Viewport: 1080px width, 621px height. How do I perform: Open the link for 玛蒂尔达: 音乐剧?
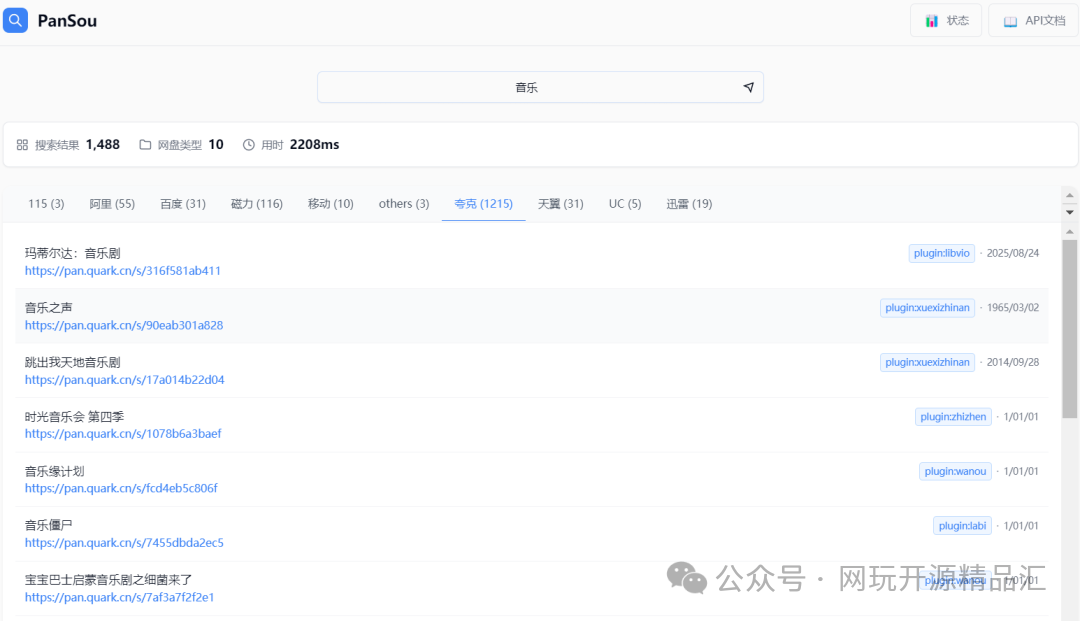(122, 270)
